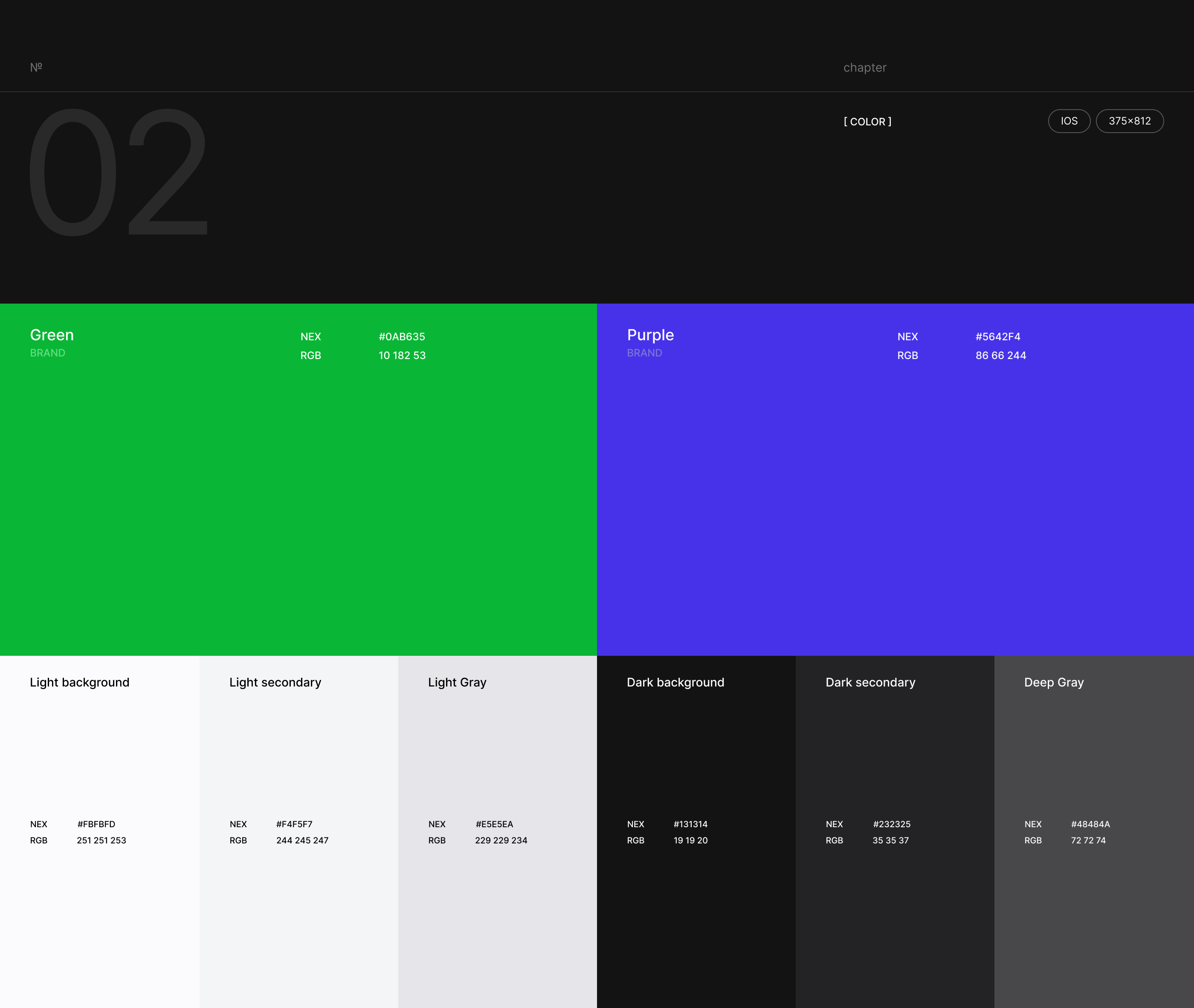Click the #E5E5EA hex value
Viewport: 1194px width, 1008px height.
coord(494,824)
